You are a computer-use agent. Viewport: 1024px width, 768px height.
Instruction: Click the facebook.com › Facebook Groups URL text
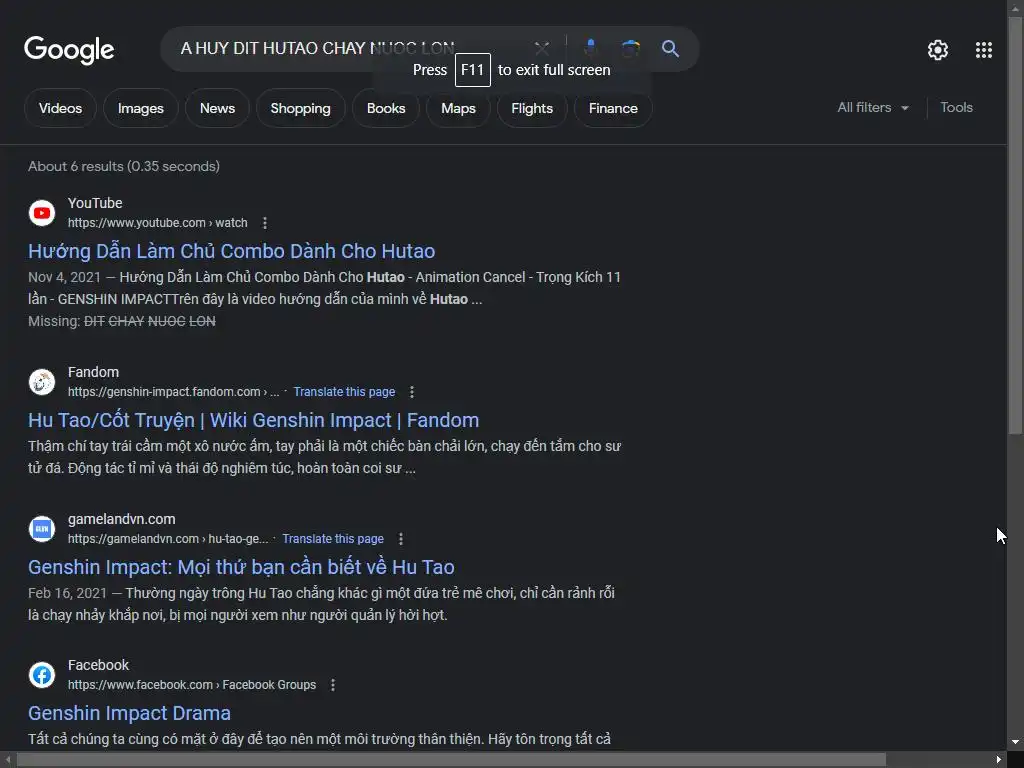tap(191, 685)
